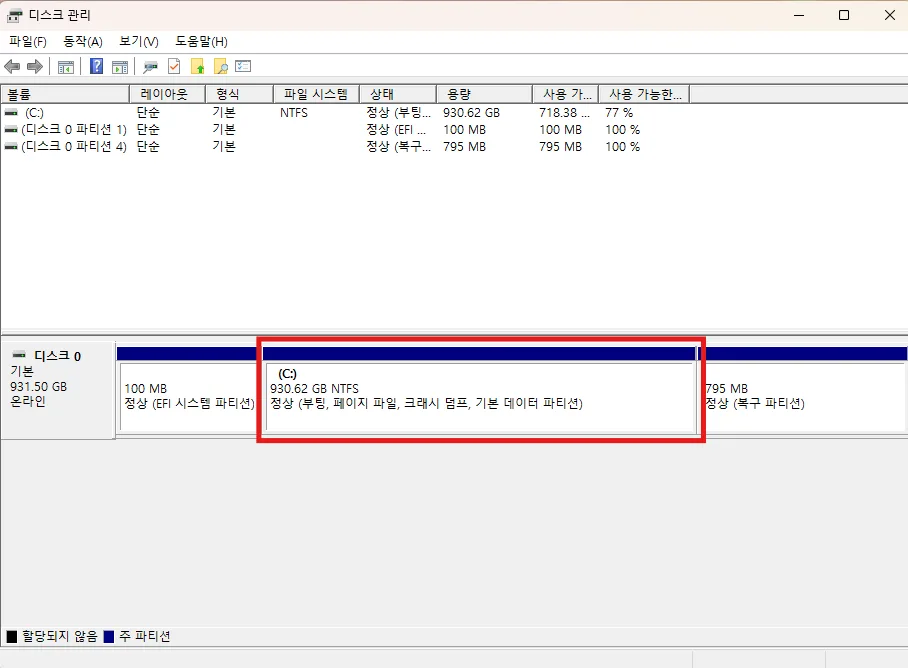Viewport: 908px width, 668px height.
Task: Click the 77 % free cell
Action: click(x=619, y=113)
